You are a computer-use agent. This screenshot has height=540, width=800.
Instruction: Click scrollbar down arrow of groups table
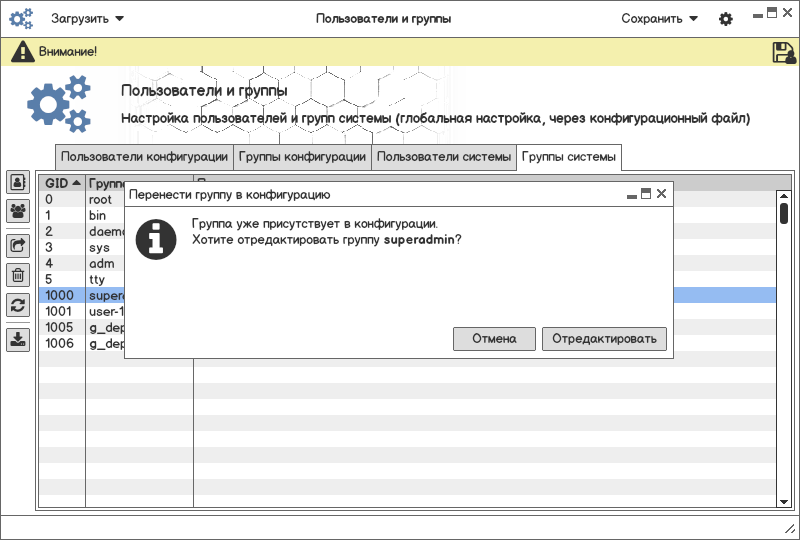784,502
